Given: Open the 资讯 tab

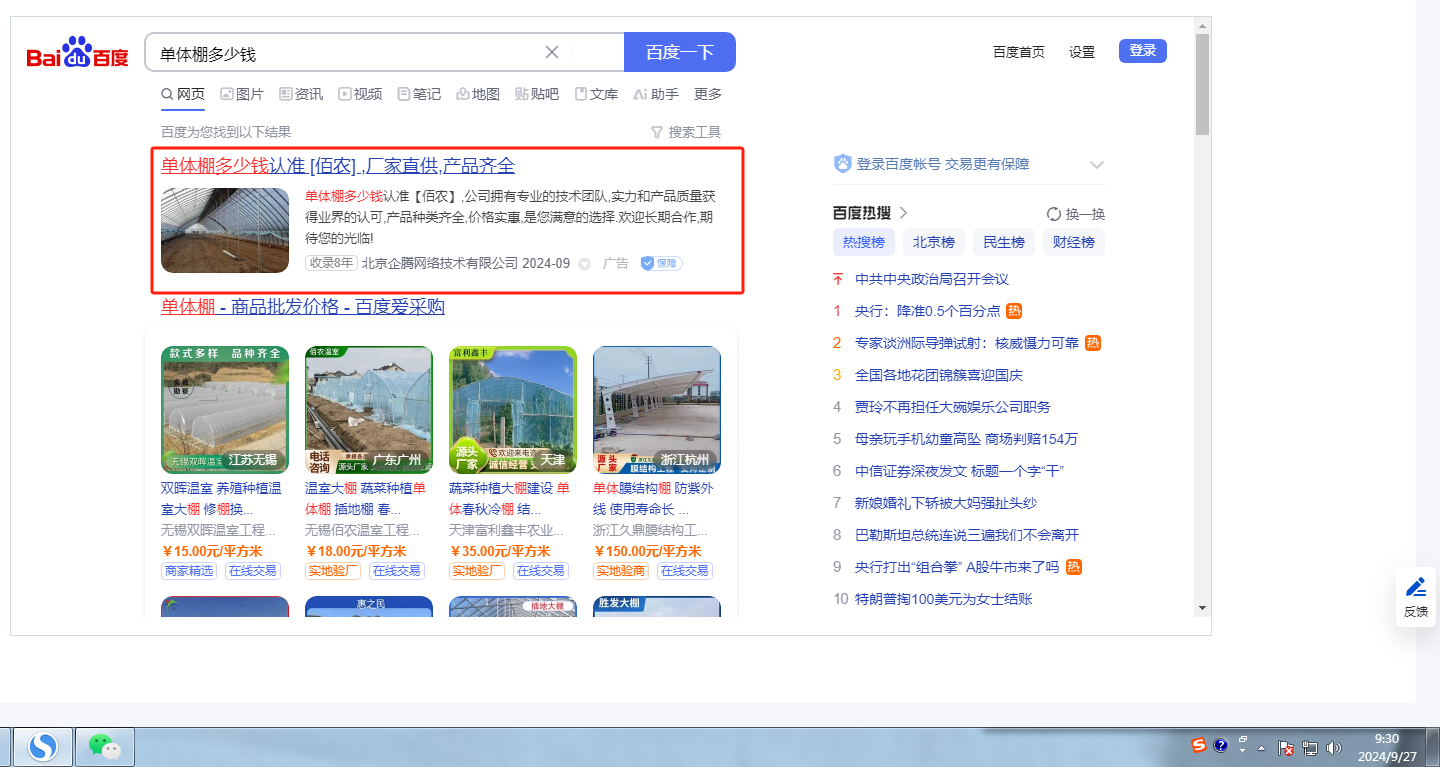Looking at the screenshot, I should point(301,94).
